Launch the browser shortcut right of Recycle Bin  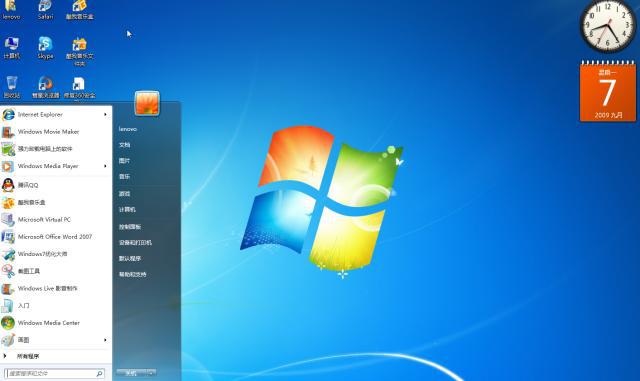click(x=45, y=87)
